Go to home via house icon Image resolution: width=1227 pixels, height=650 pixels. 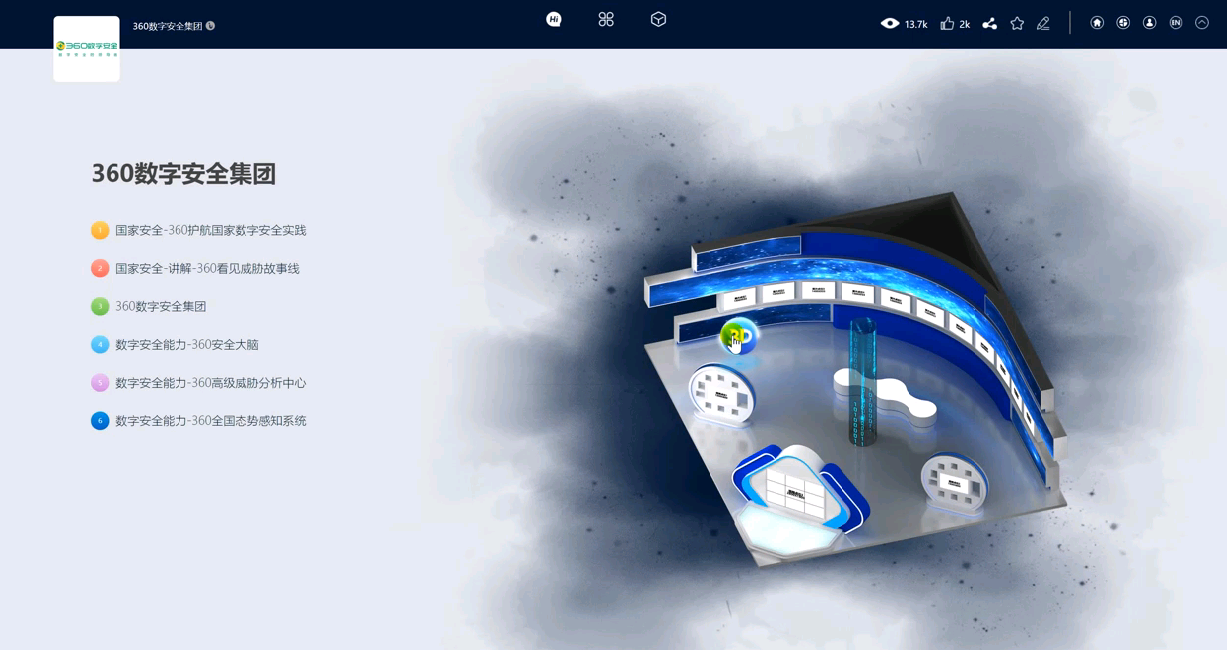pos(1097,23)
